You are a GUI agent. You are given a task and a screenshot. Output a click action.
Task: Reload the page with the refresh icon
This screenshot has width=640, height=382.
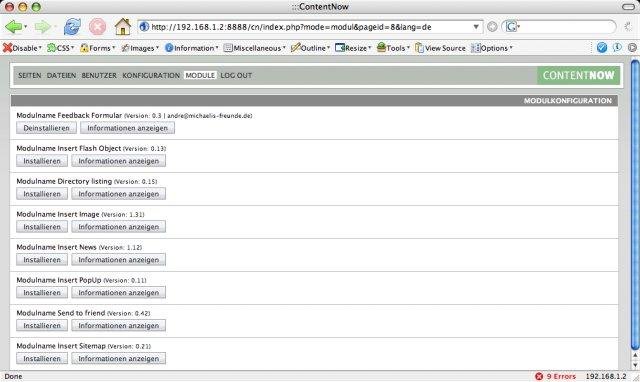[72, 27]
